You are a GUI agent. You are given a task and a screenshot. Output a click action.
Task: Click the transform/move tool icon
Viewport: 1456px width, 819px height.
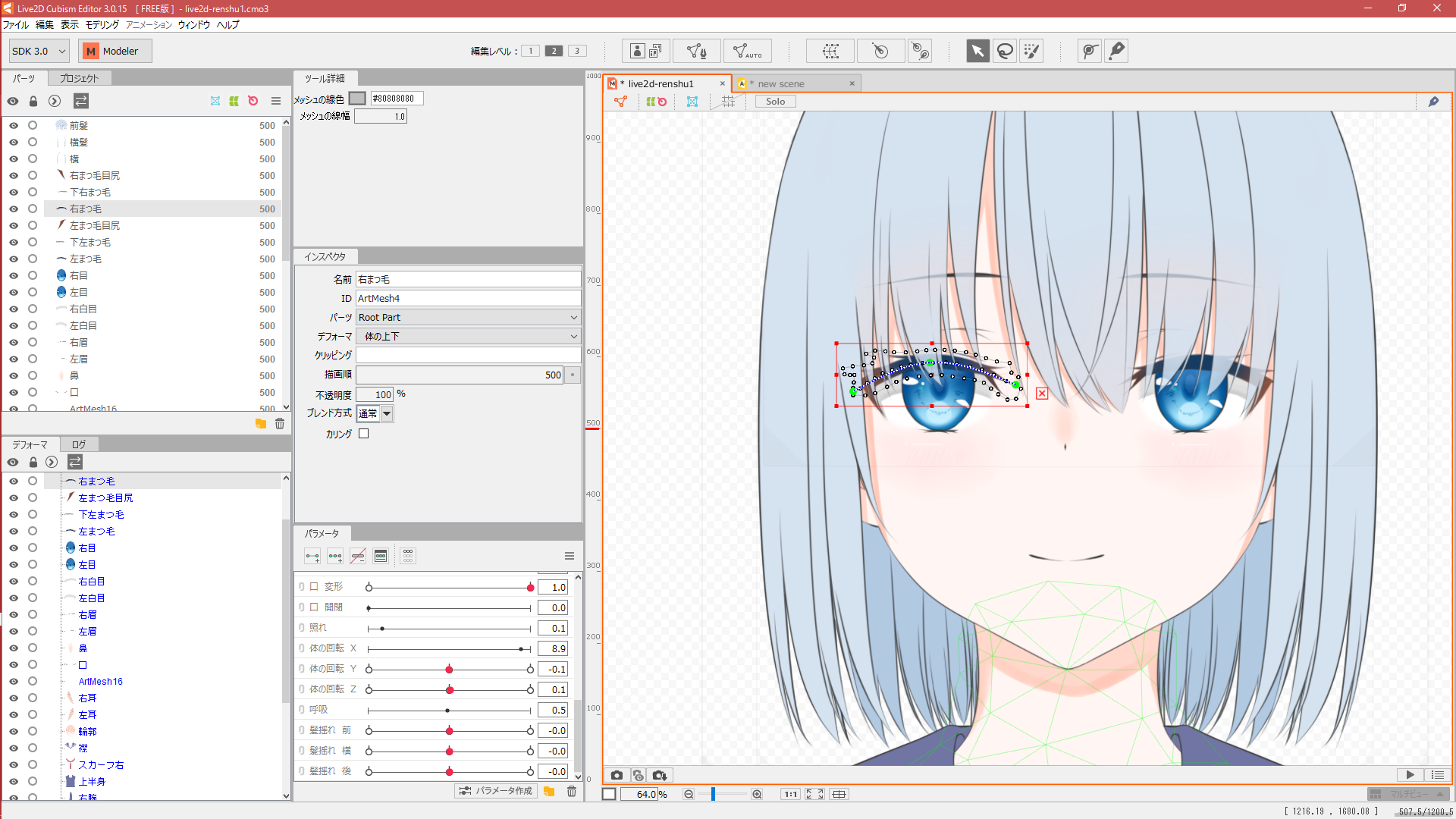(x=974, y=51)
